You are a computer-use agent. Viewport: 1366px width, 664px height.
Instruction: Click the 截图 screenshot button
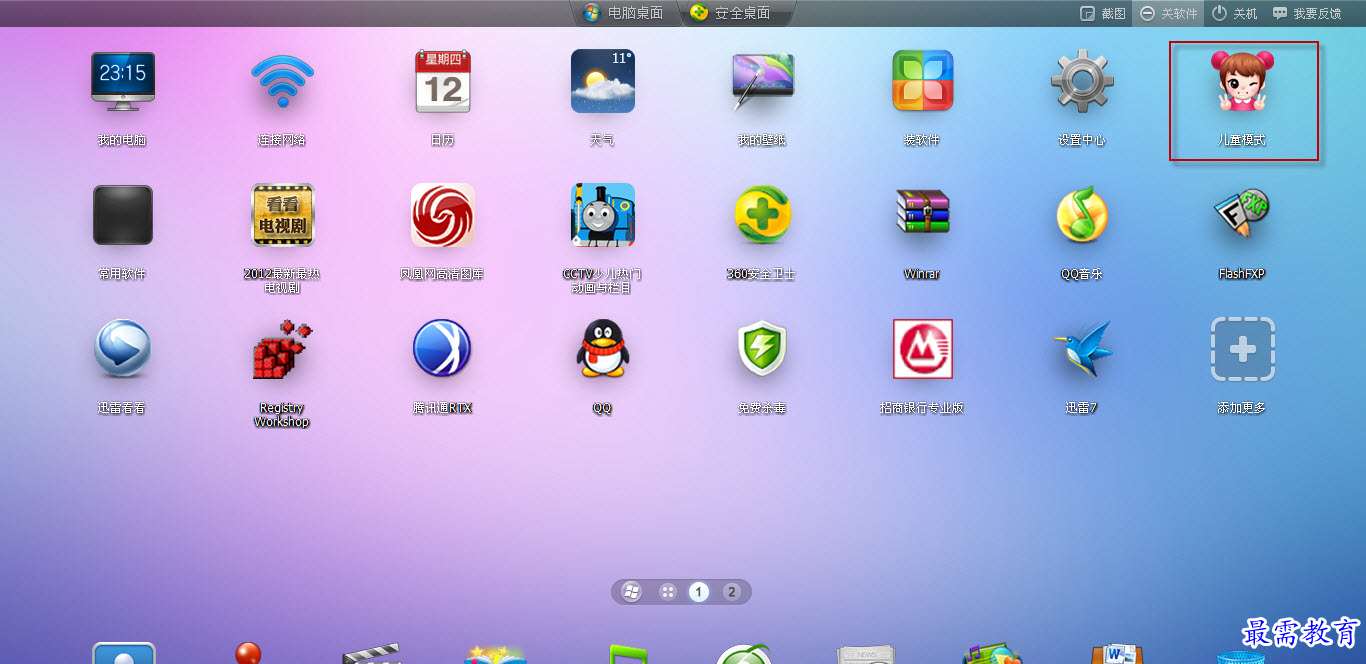[1103, 13]
